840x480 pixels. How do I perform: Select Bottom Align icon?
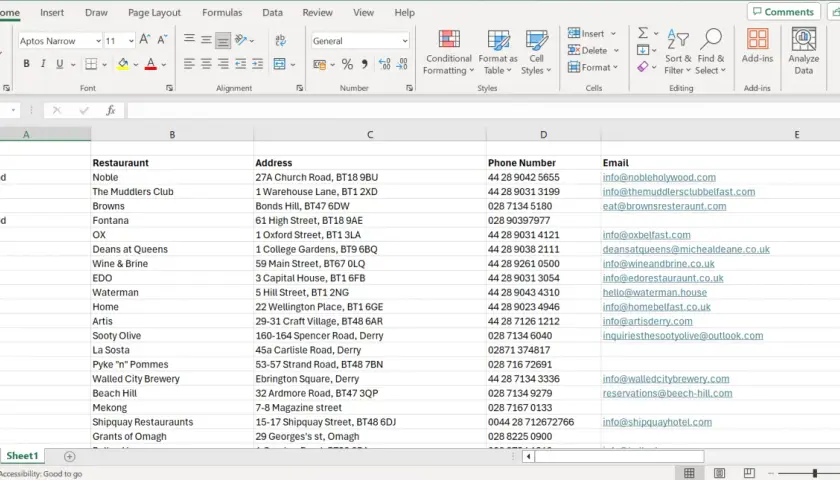tap(223, 40)
